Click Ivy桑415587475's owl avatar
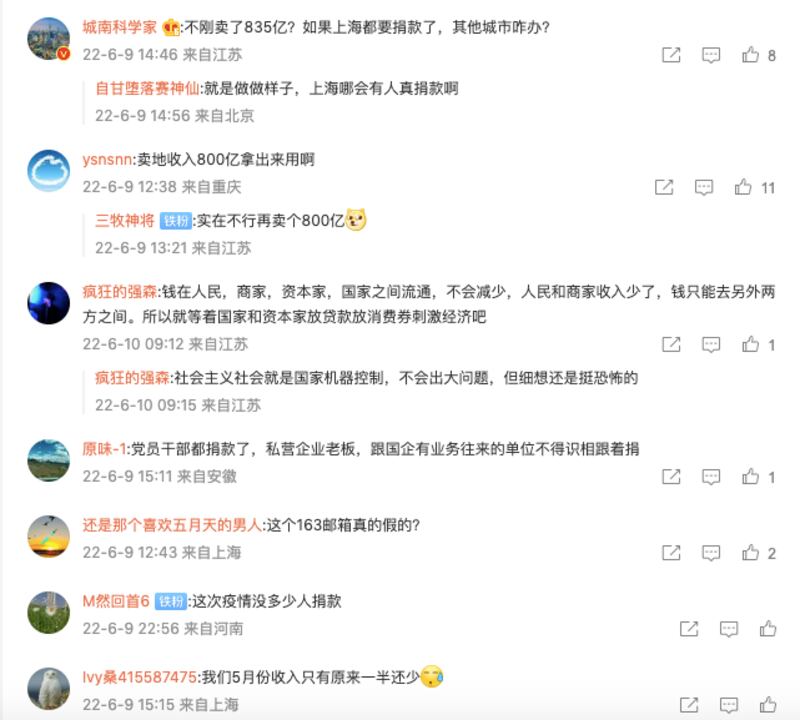Viewport: 800px width, 720px height. click(x=48, y=688)
